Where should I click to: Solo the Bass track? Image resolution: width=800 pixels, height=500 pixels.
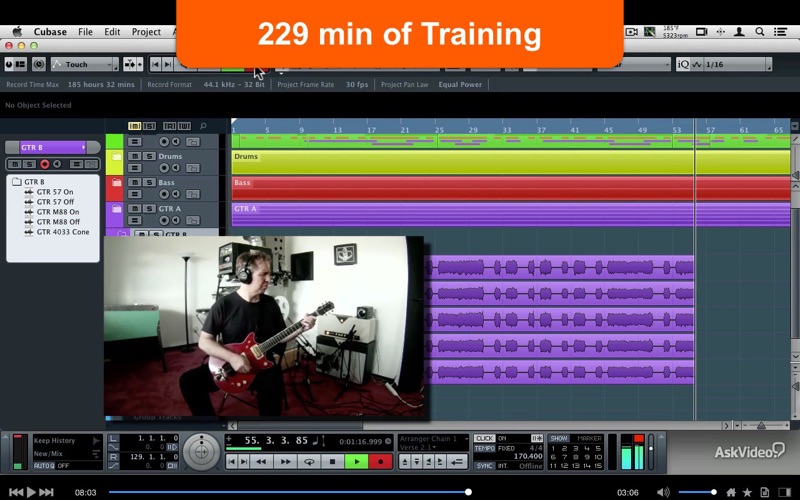pyautogui.click(x=149, y=182)
